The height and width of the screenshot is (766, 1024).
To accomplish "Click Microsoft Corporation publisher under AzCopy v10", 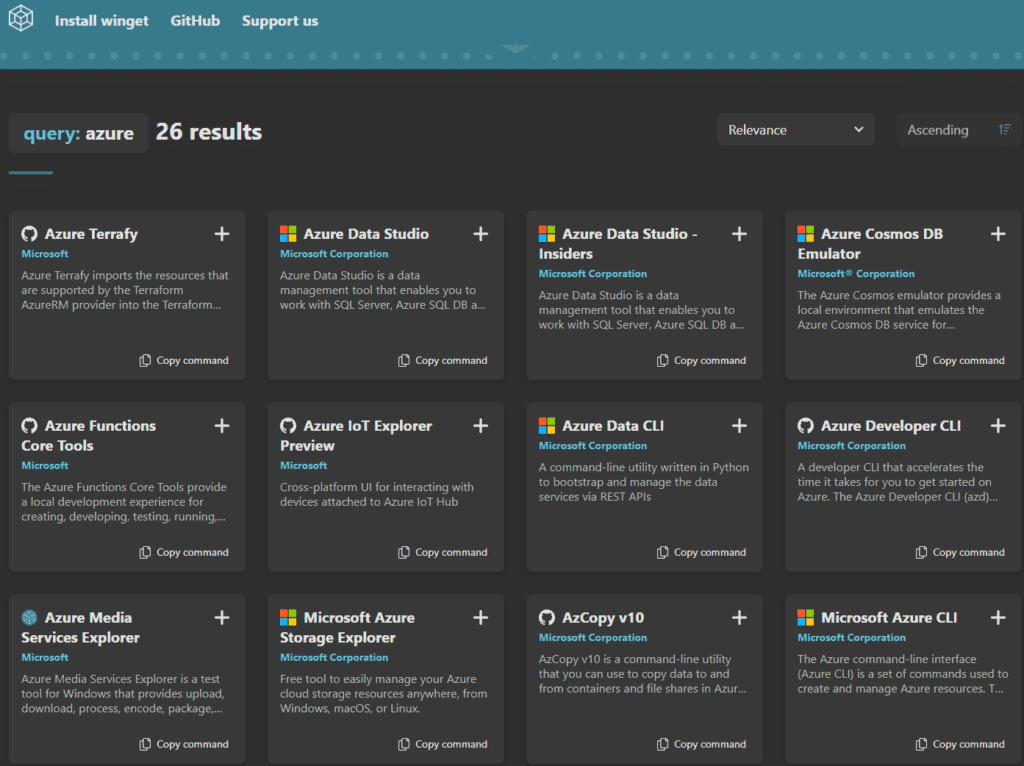I will click(x=593, y=637).
